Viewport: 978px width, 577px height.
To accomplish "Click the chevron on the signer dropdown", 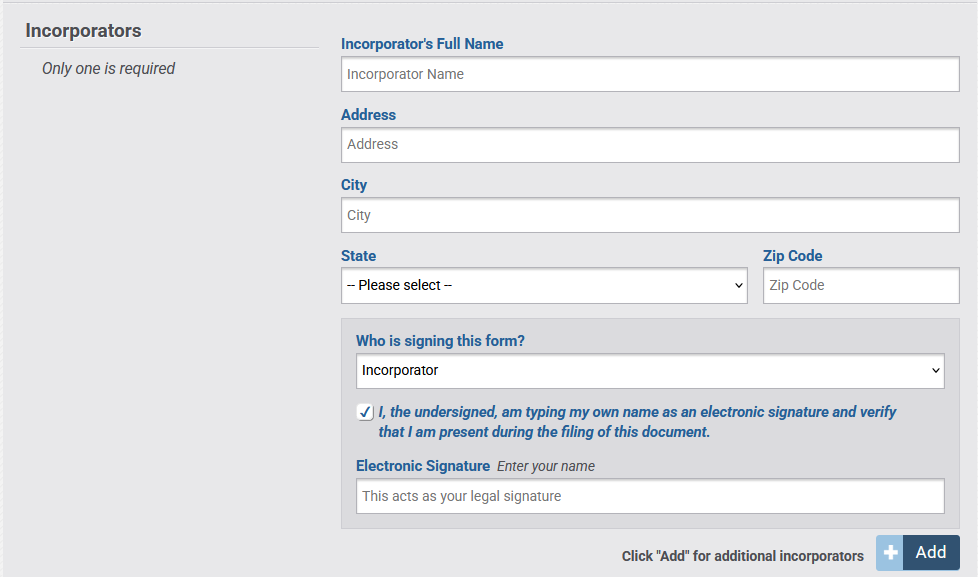I will pyautogui.click(x=932, y=371).
